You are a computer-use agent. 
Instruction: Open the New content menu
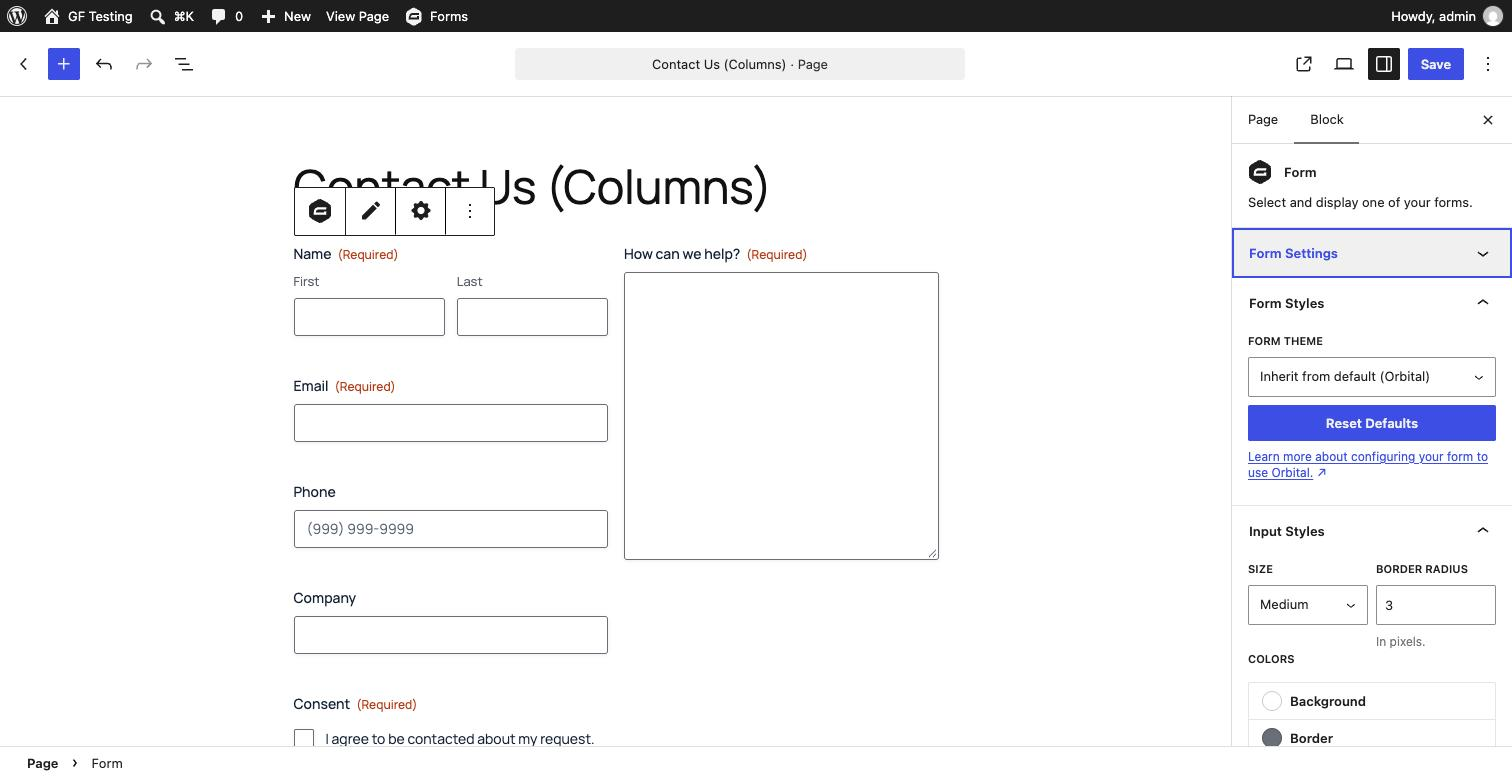coord(286,16)
